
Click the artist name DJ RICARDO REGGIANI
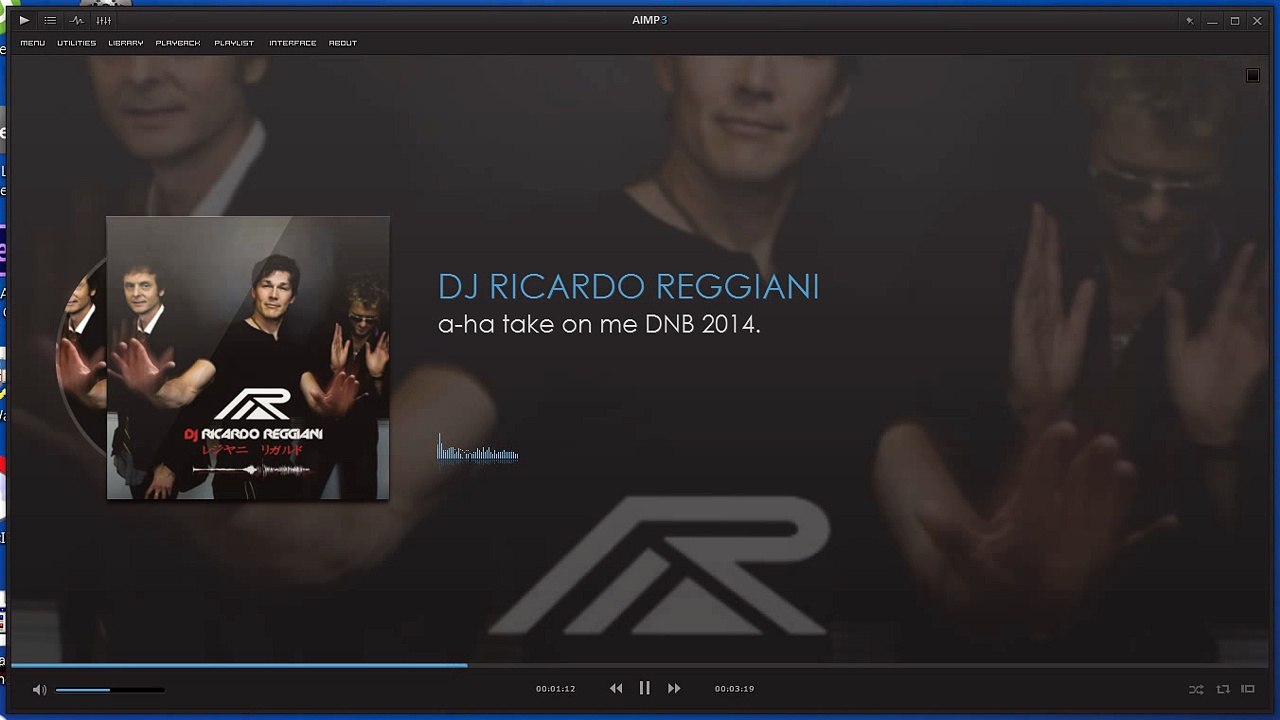[629, 287]
